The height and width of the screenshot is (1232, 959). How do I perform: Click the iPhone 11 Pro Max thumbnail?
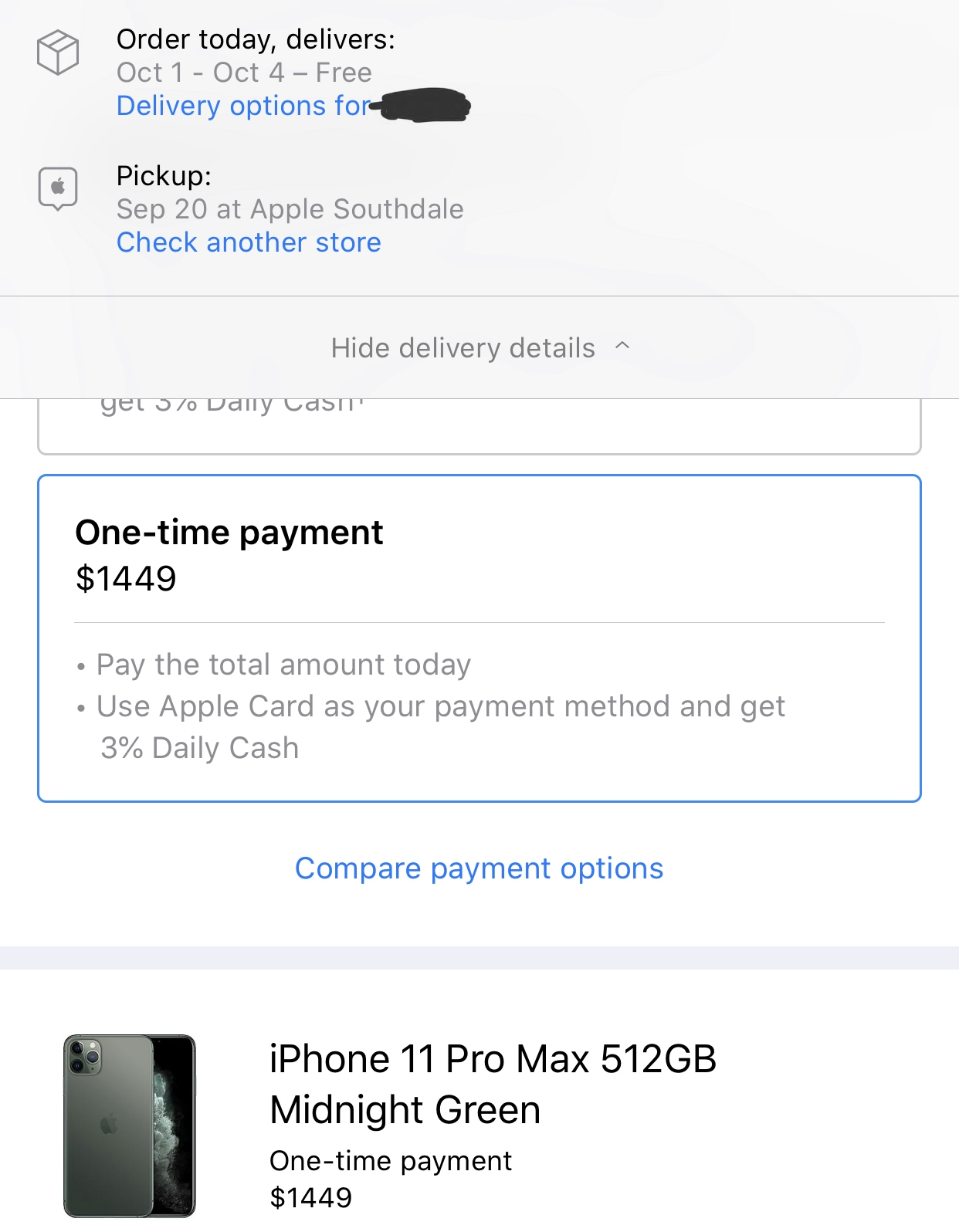(130, 1126)
